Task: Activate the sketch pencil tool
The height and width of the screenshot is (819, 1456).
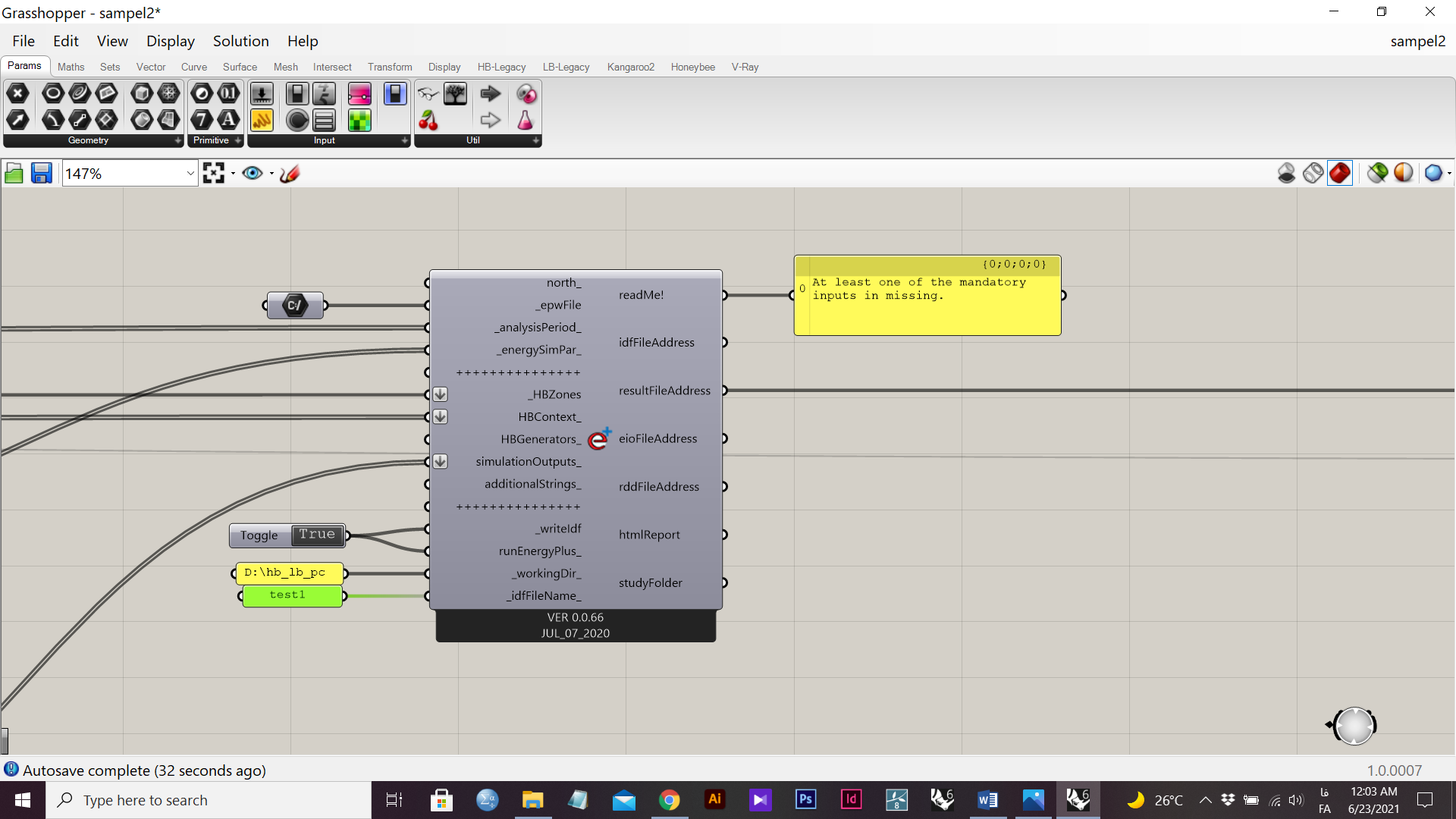Action: 290,174
